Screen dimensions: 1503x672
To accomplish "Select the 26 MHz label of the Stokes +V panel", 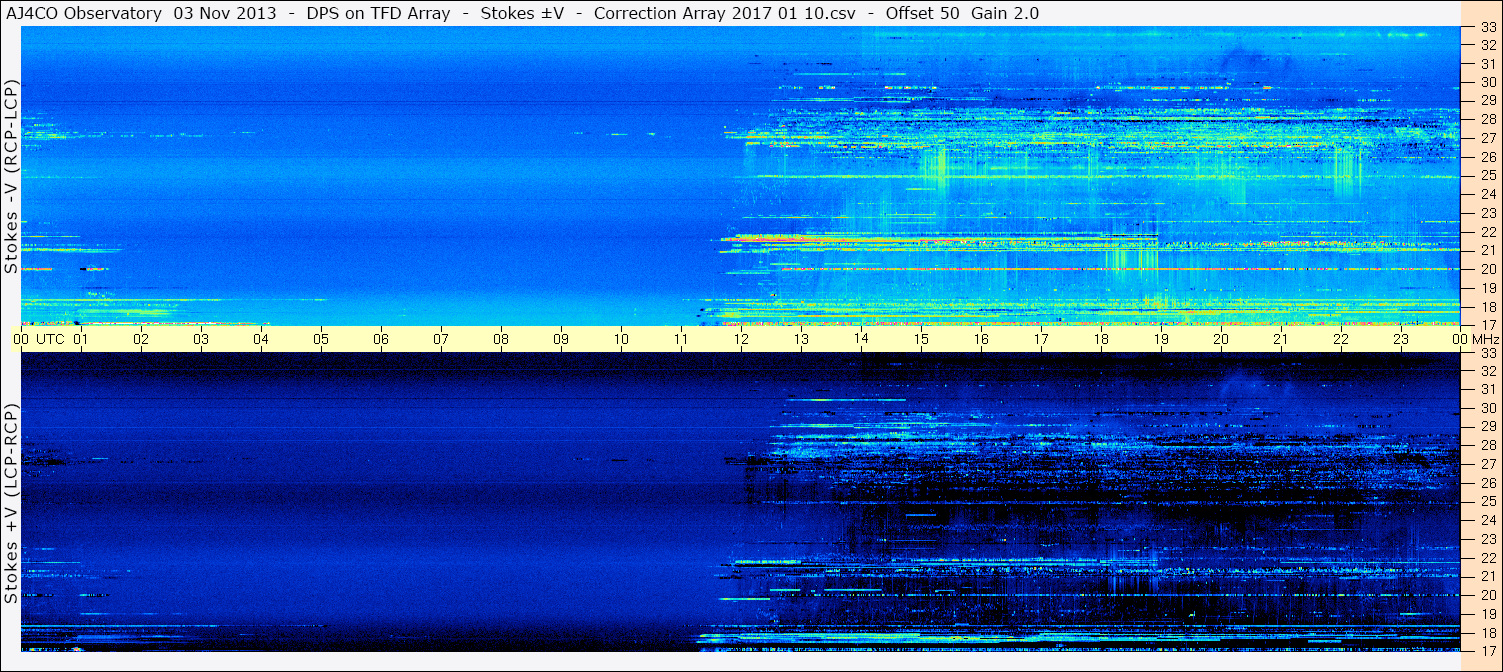I will [x=1488, y=483].
